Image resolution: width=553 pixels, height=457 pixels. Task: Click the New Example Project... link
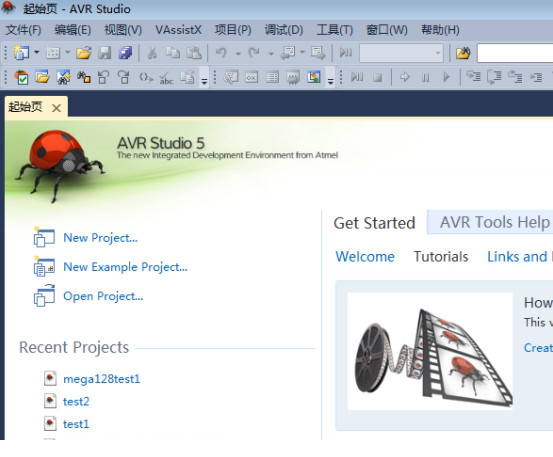point(125,267)
